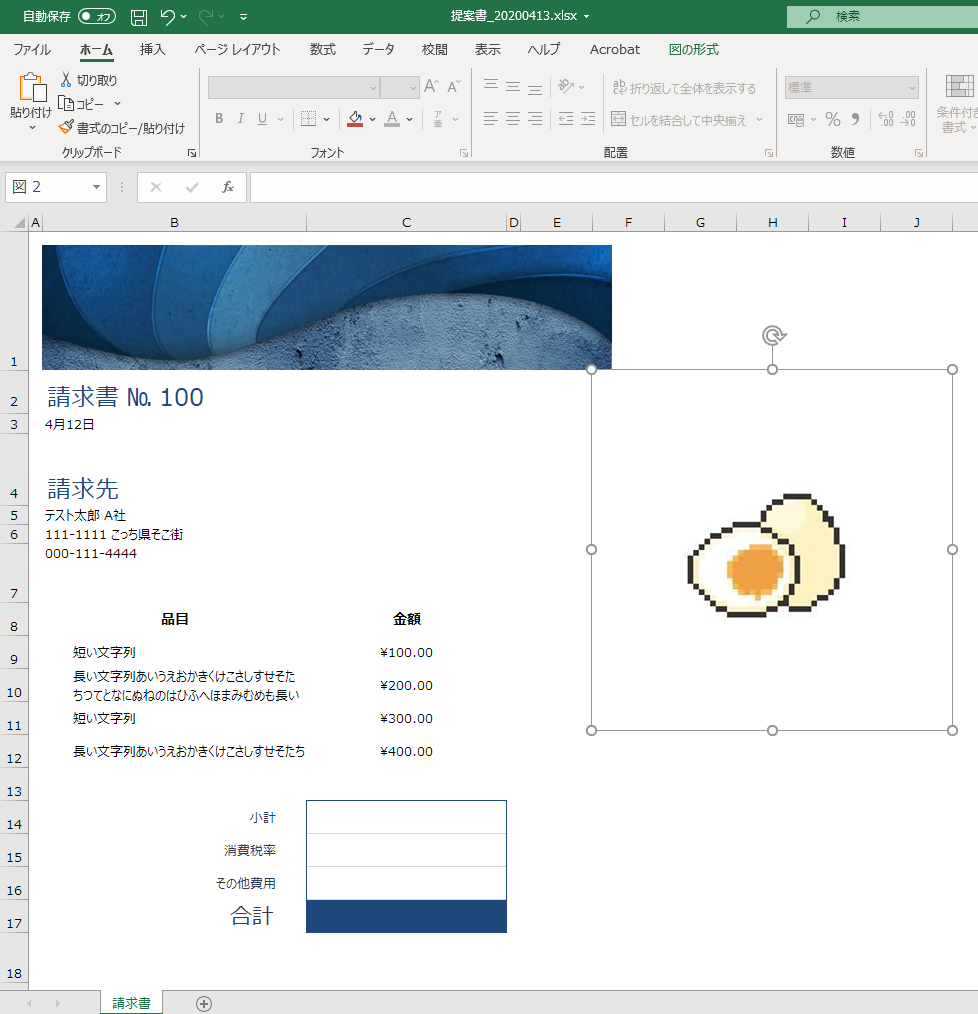978x1014 pixels.
Task: Click the top align icon
Action: (491, 85)
